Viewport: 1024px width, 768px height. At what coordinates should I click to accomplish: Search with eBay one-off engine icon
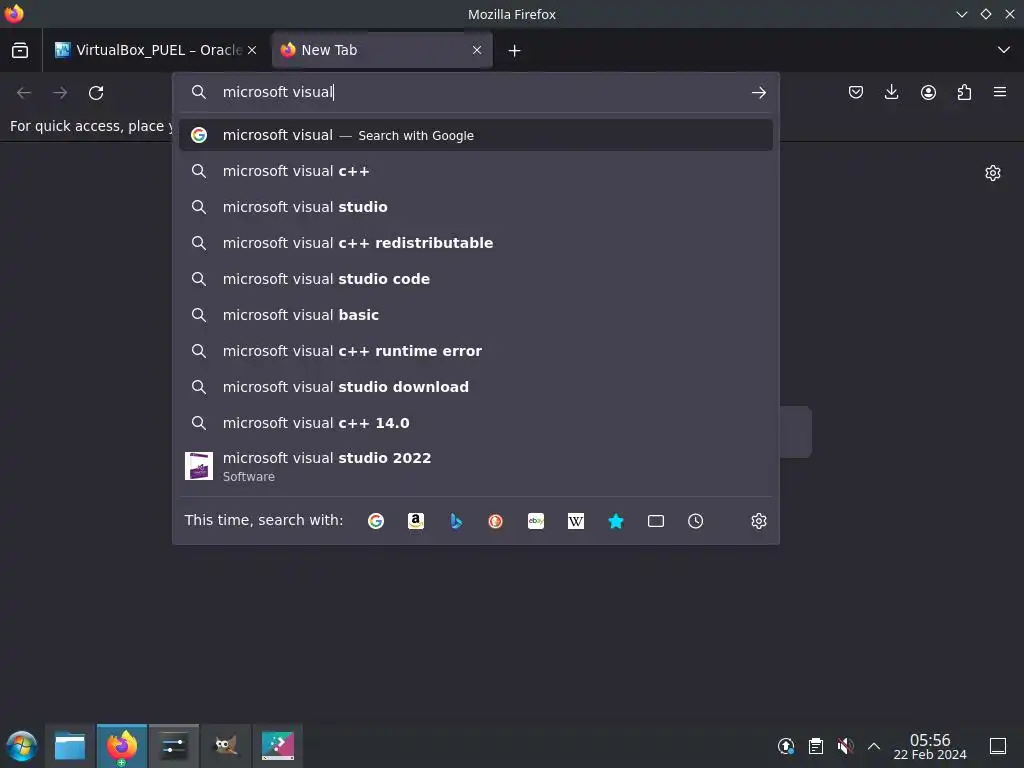click(536, 521)
